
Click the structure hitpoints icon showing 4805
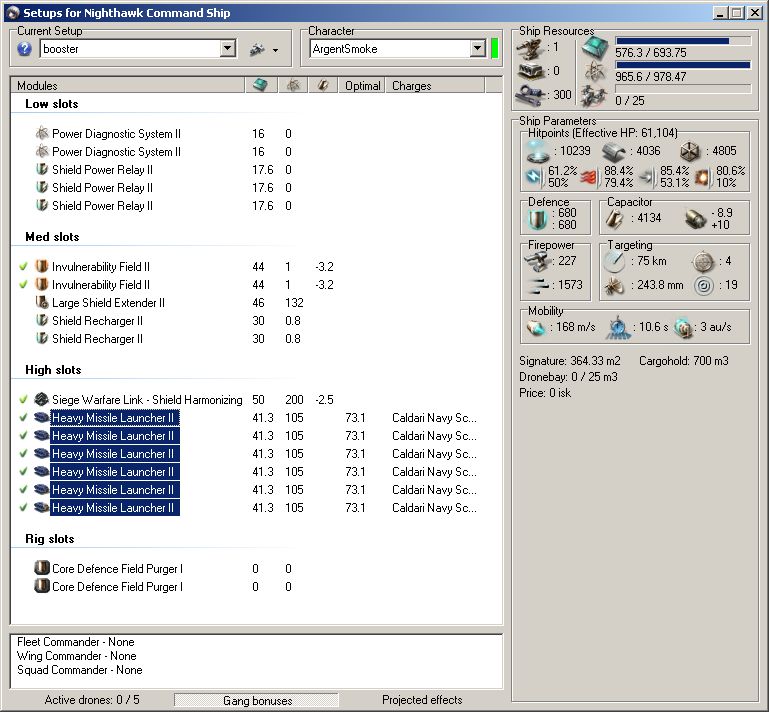(x=691, y=152)
